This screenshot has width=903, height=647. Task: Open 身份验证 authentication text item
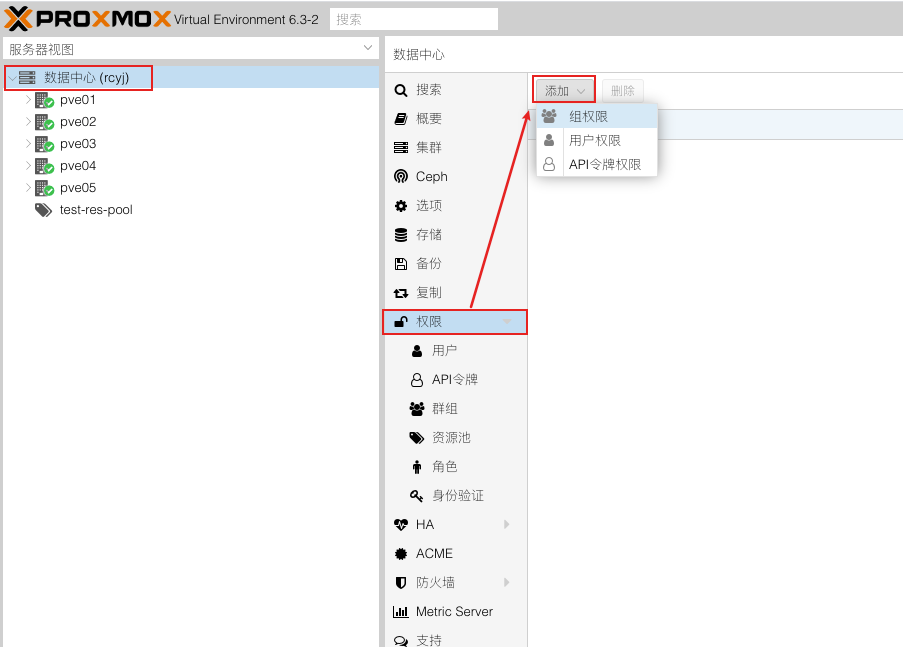point(458,495)
